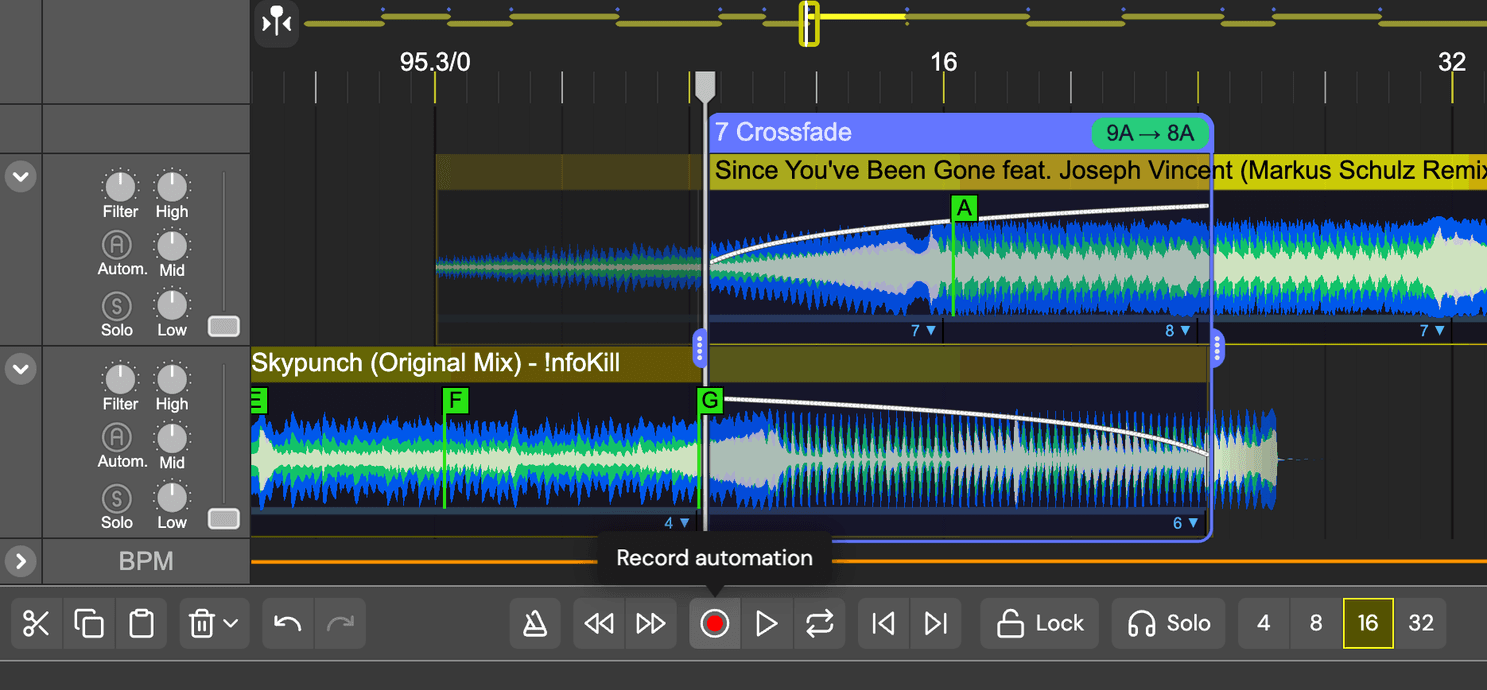The width and height of the screenshot is (1487, 690).
Task: Click Skypunch track volume fader handle
Action: (224, 518)
